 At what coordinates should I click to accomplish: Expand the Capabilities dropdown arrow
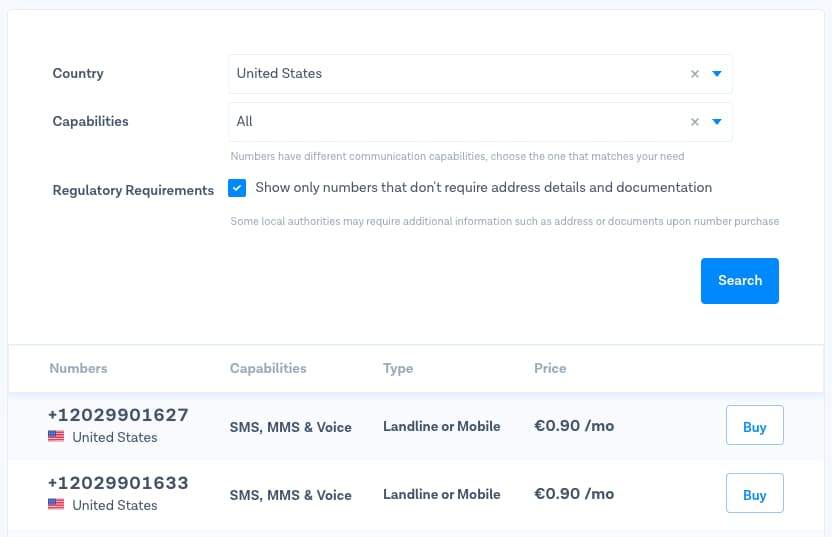[717, 122]
